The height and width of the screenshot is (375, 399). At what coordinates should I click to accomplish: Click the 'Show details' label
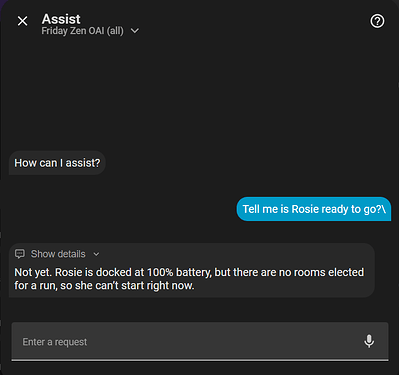click(x=58, y=254)
